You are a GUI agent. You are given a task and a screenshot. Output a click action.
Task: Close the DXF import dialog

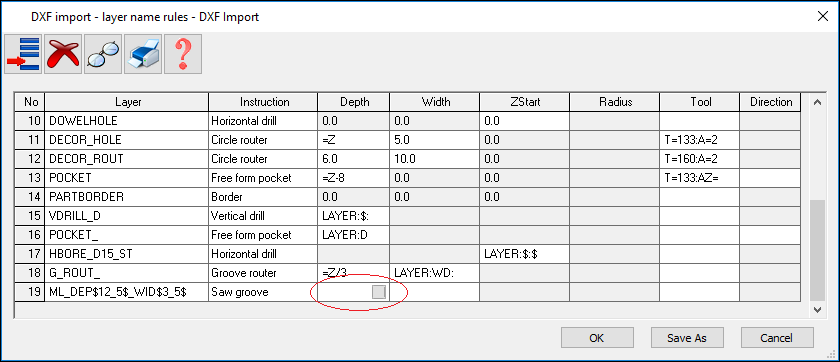click(823, 16)
